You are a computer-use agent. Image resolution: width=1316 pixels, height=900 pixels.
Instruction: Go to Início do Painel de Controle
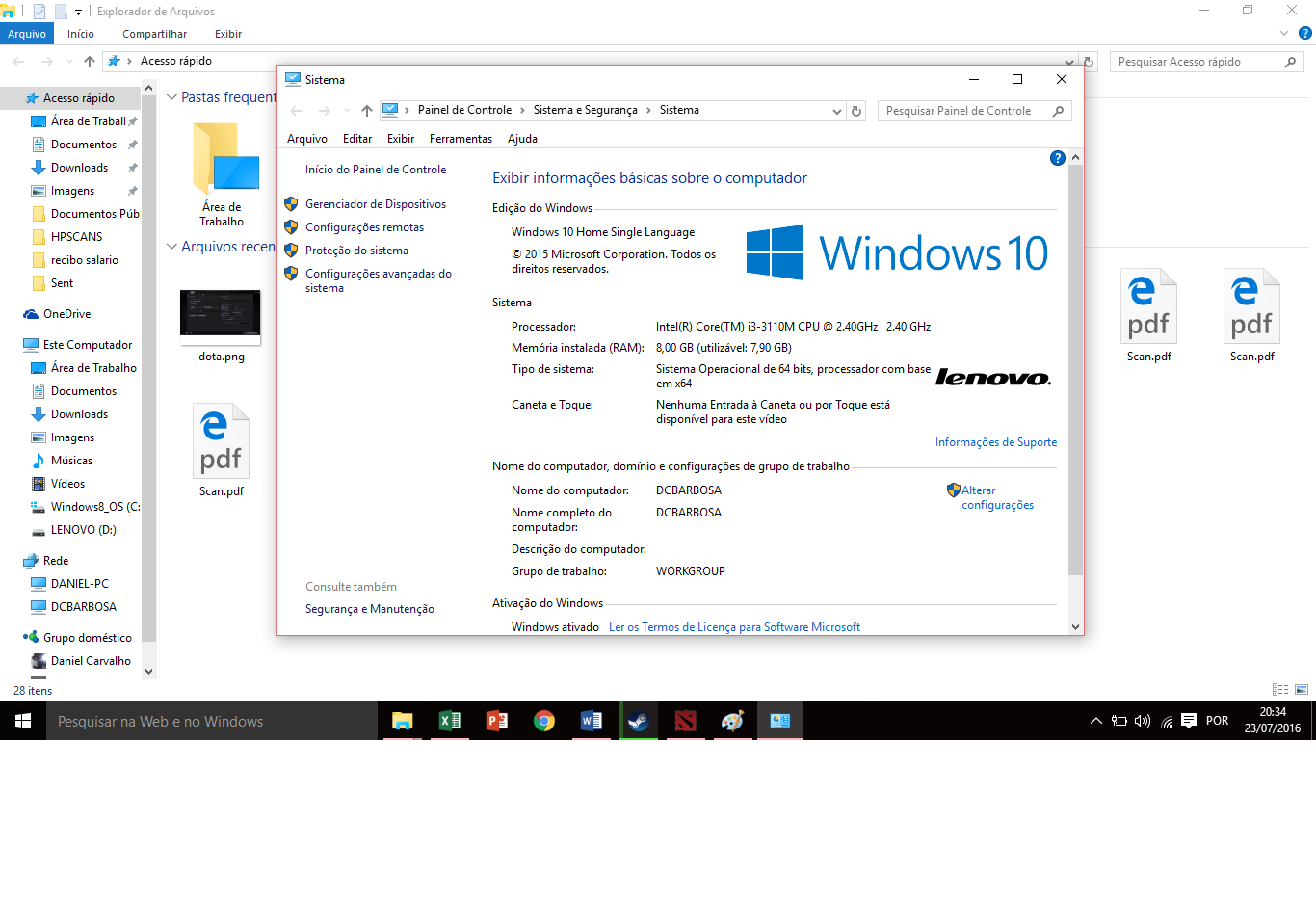[x=376, y=170]
